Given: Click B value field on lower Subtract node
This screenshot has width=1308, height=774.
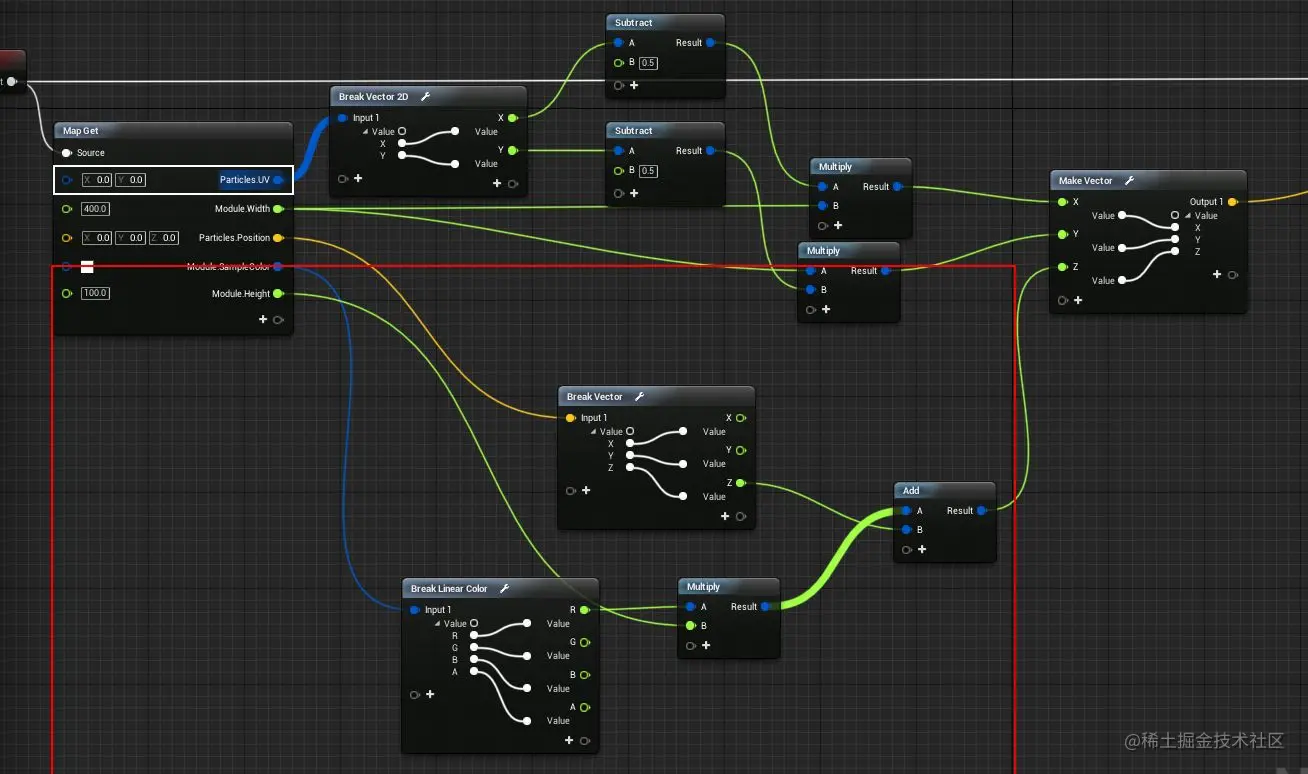Looking at the screenshot, I should (648, 171).
